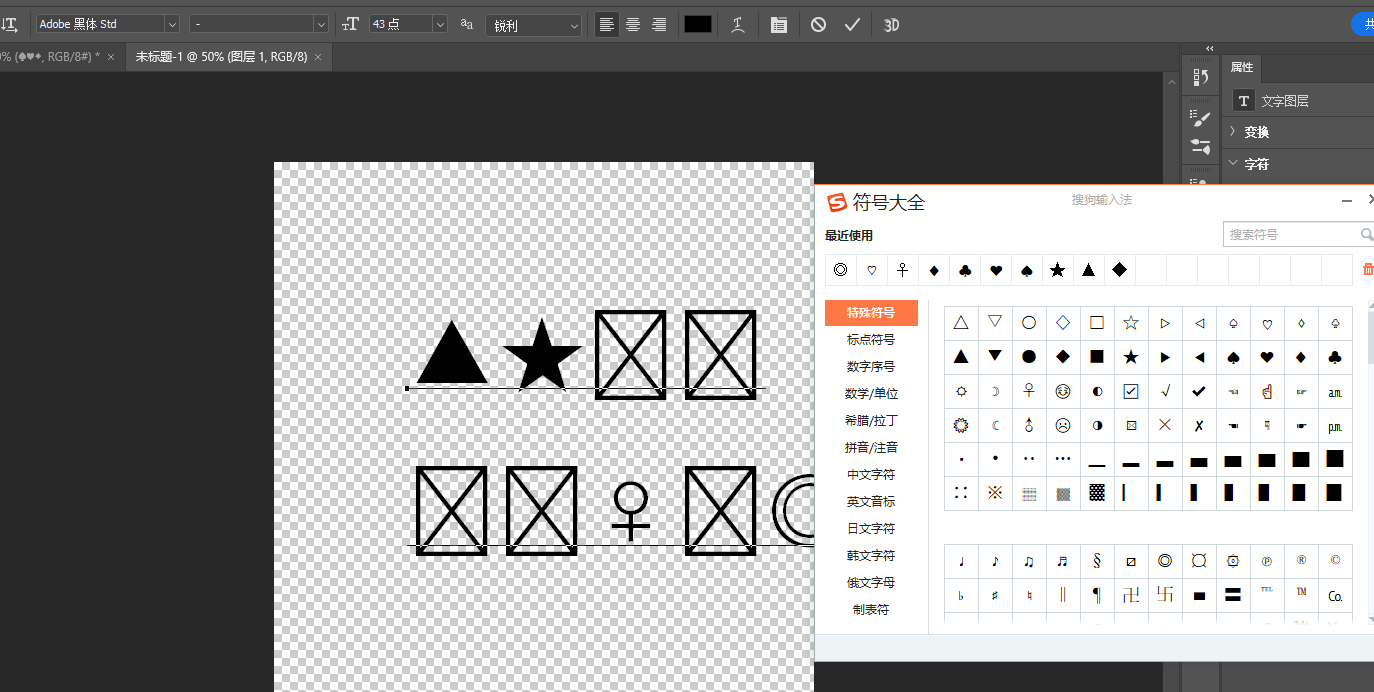This screenshot has width=1374, height=692.
Task: Click the 3D text conversion icon
Action: click(892, 25)
